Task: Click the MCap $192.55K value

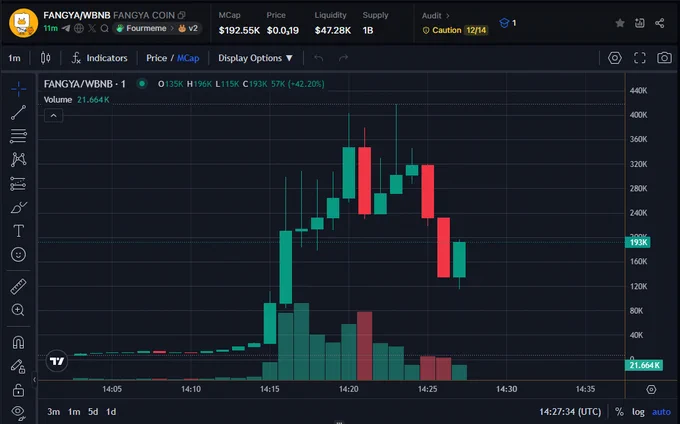Action: coord(239,30)
